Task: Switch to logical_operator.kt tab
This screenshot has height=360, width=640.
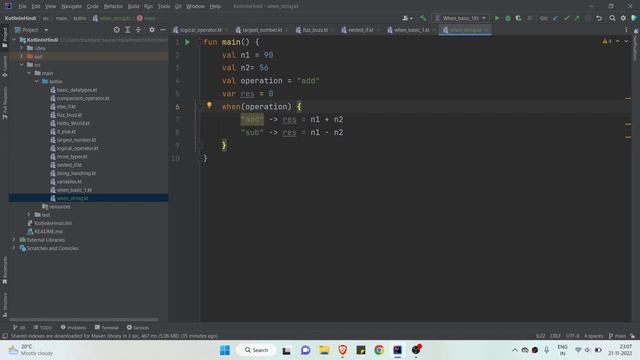Action: pos(200,30)
